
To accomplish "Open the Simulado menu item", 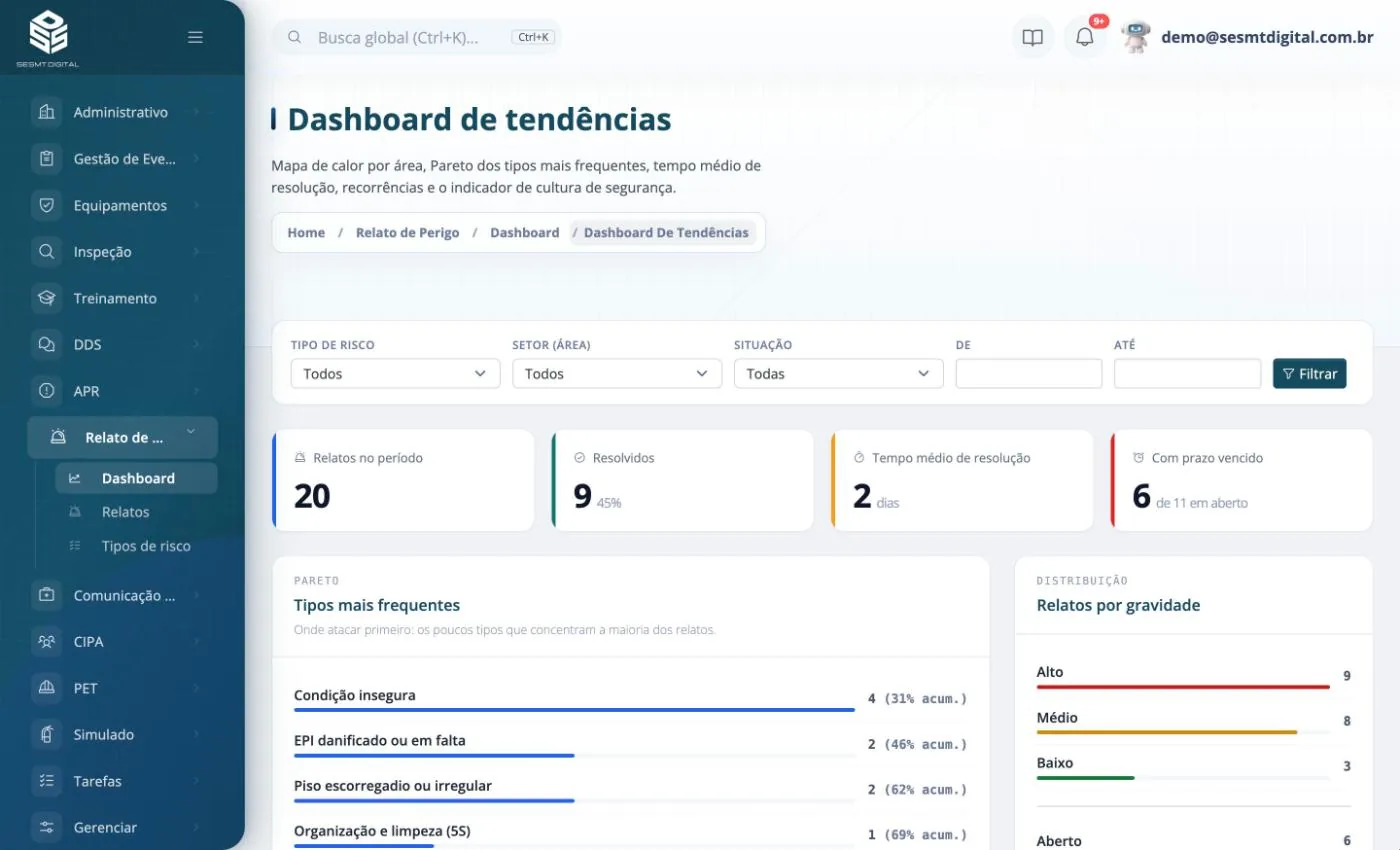I will pos(122,734).
